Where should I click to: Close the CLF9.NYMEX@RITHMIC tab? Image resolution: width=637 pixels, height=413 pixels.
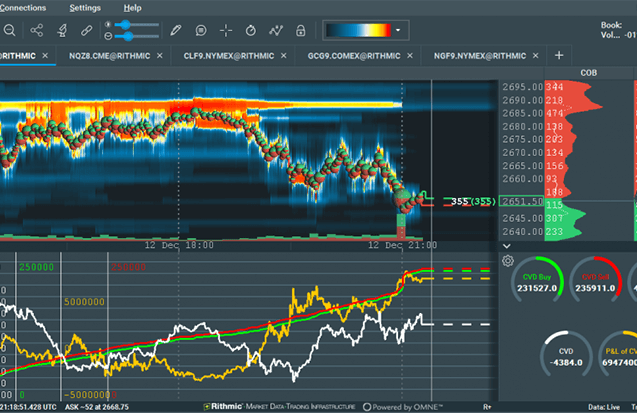284,56
